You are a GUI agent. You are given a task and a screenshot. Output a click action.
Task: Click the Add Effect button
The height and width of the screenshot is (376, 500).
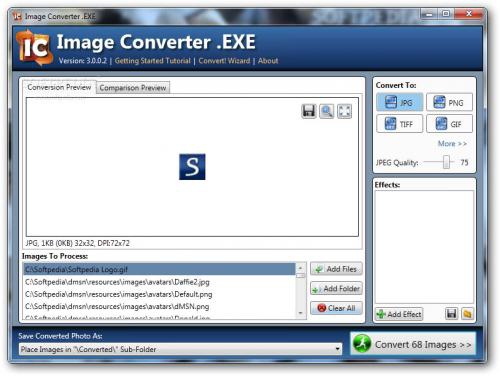pos(399,314)
